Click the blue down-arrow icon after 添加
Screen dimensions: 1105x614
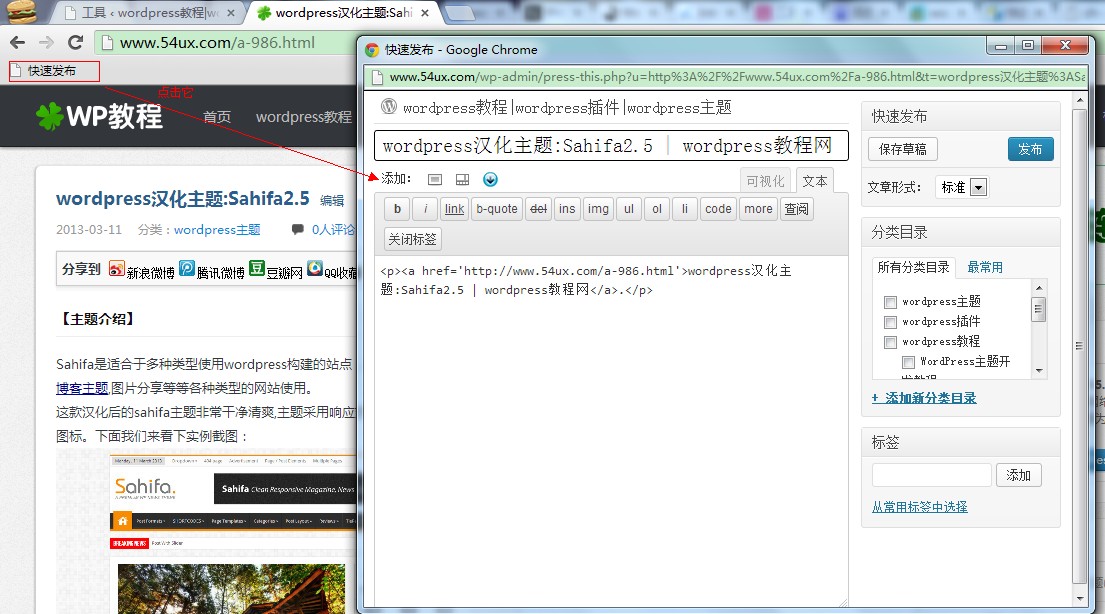pyautogui.click(x=490, y=179)
